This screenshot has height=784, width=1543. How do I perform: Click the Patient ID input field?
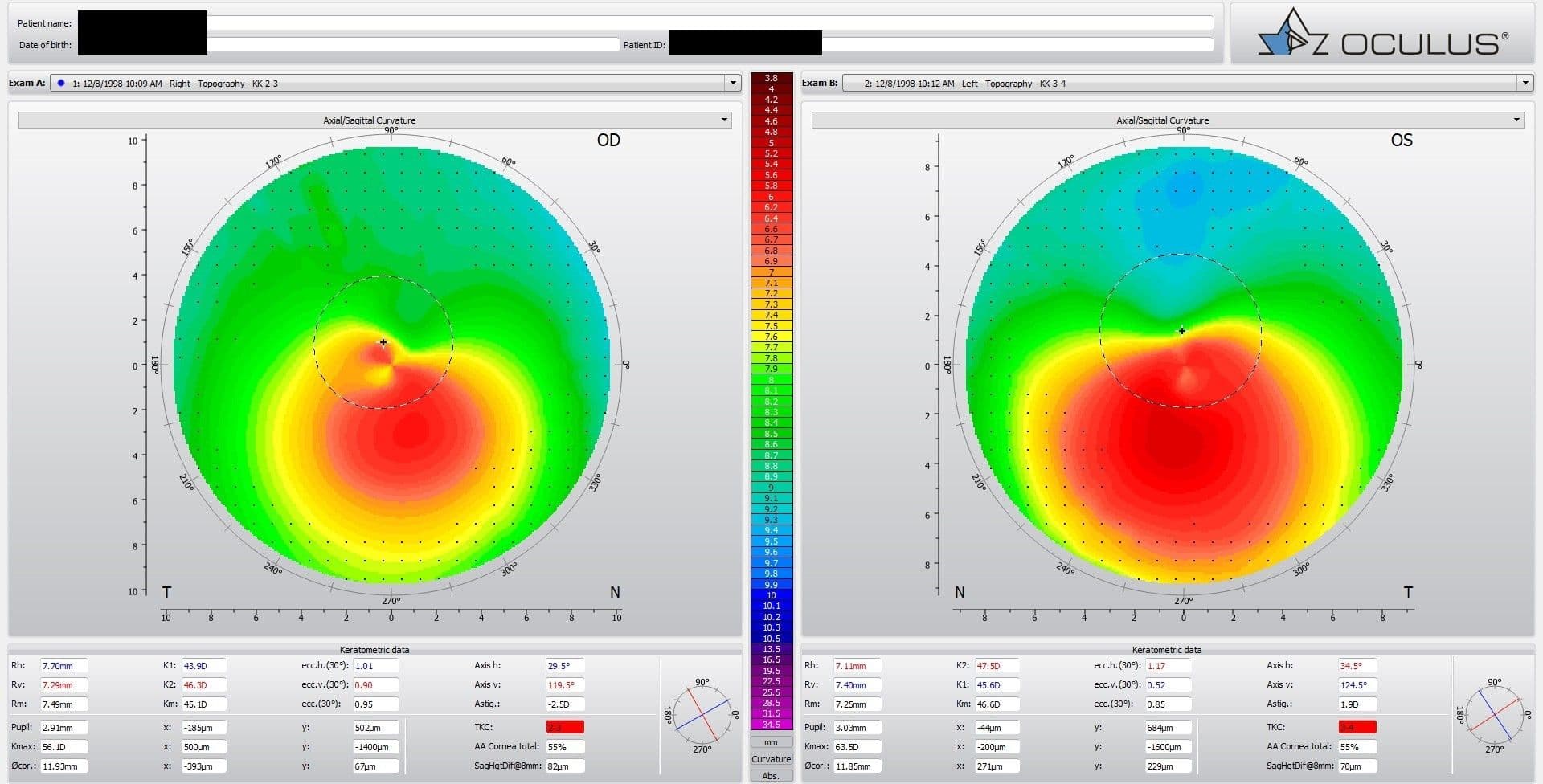point(941,44)
